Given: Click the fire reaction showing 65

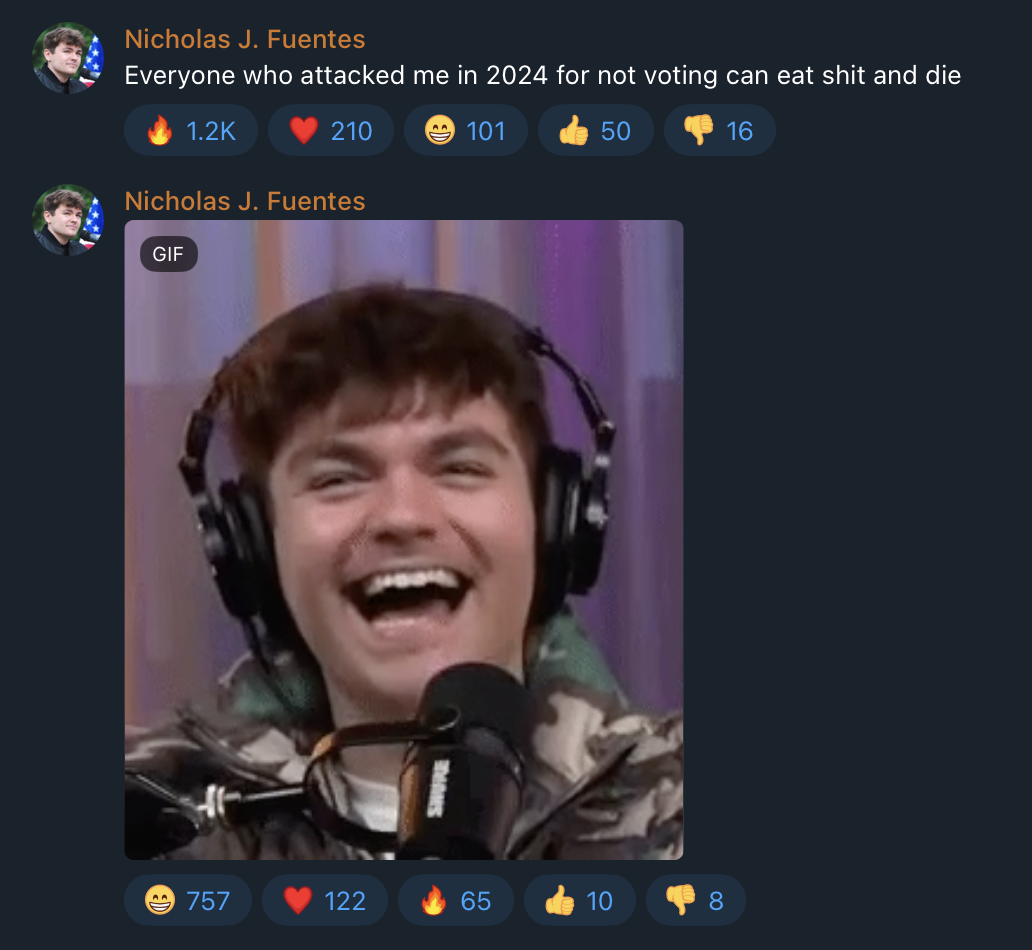Looking at the screenshot, I should click(x=456, y=900).
